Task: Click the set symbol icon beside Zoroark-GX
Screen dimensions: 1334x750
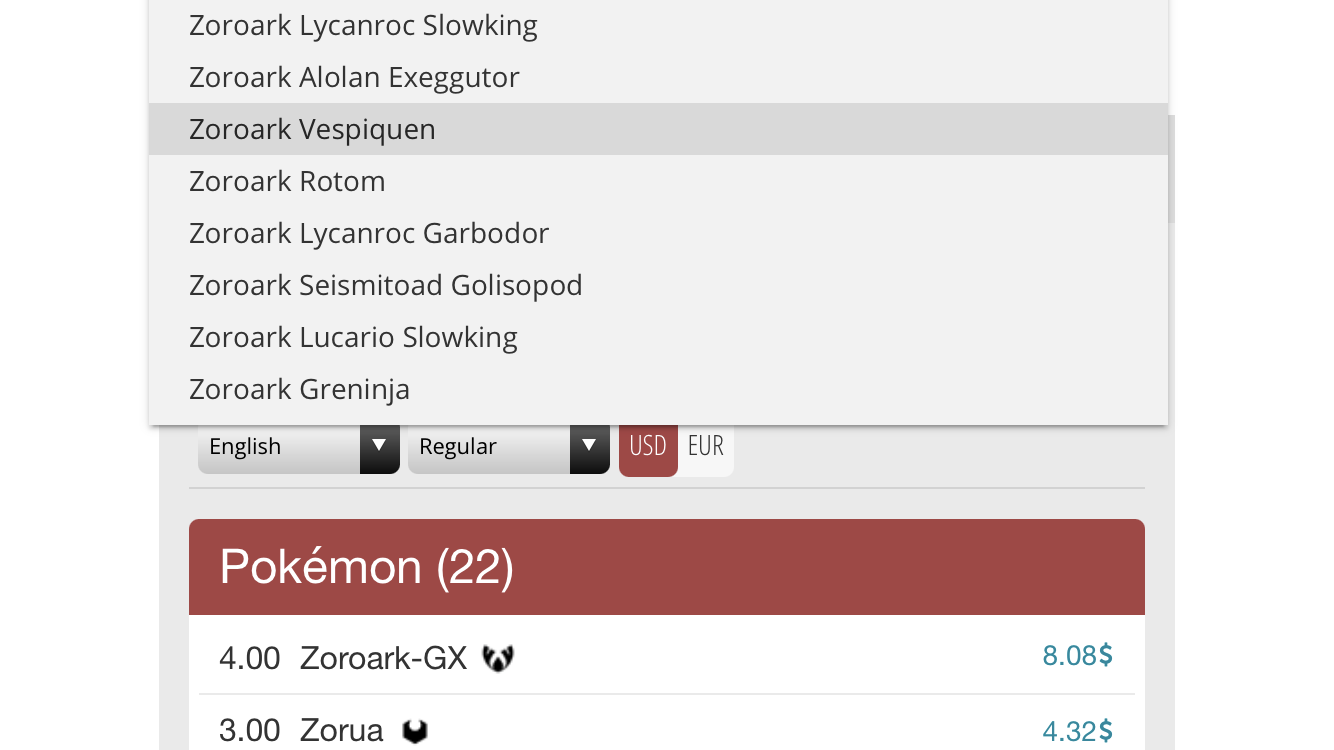Action: (x=498, y=658)
